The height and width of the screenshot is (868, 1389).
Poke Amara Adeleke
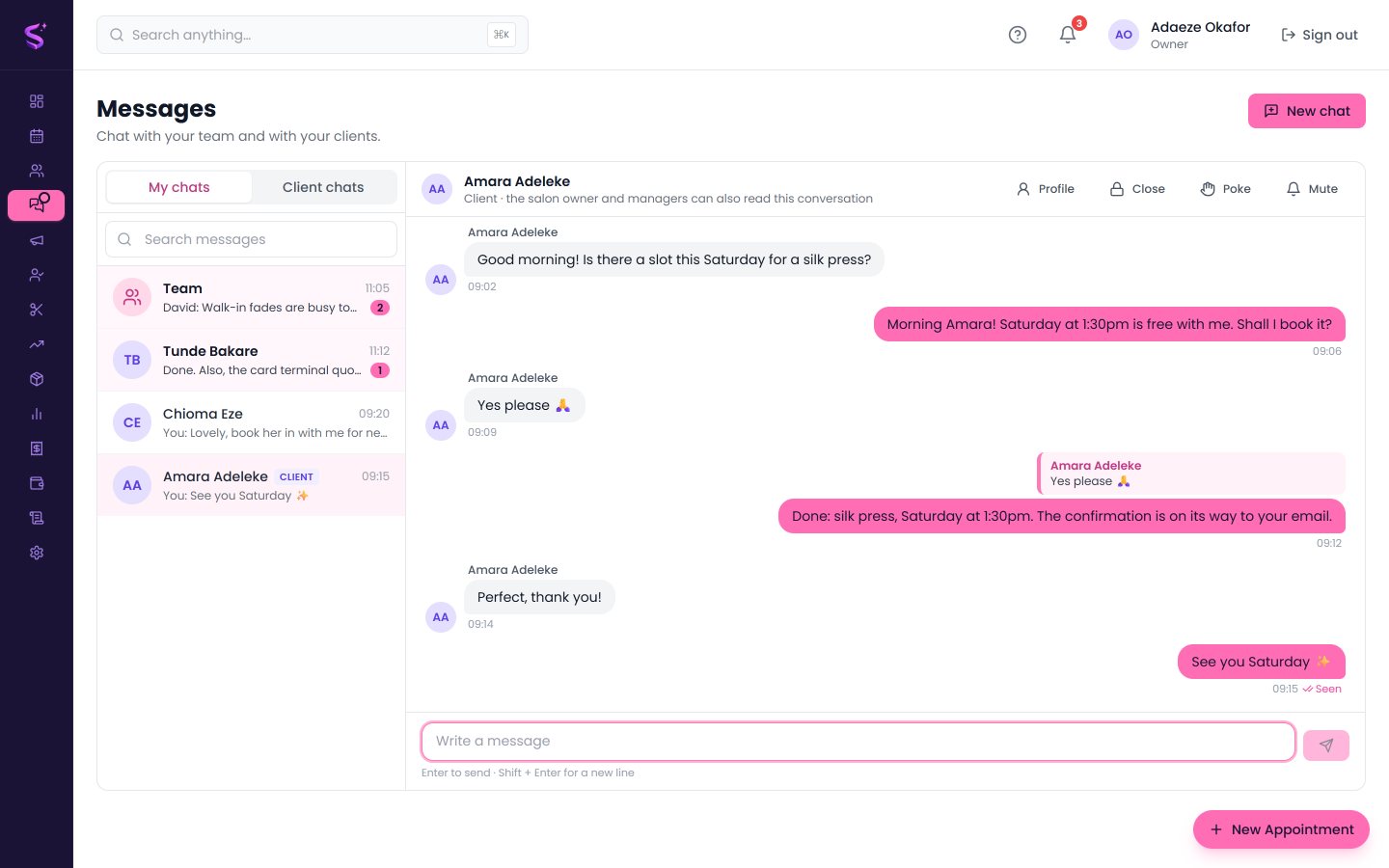tap(1225, 189)
